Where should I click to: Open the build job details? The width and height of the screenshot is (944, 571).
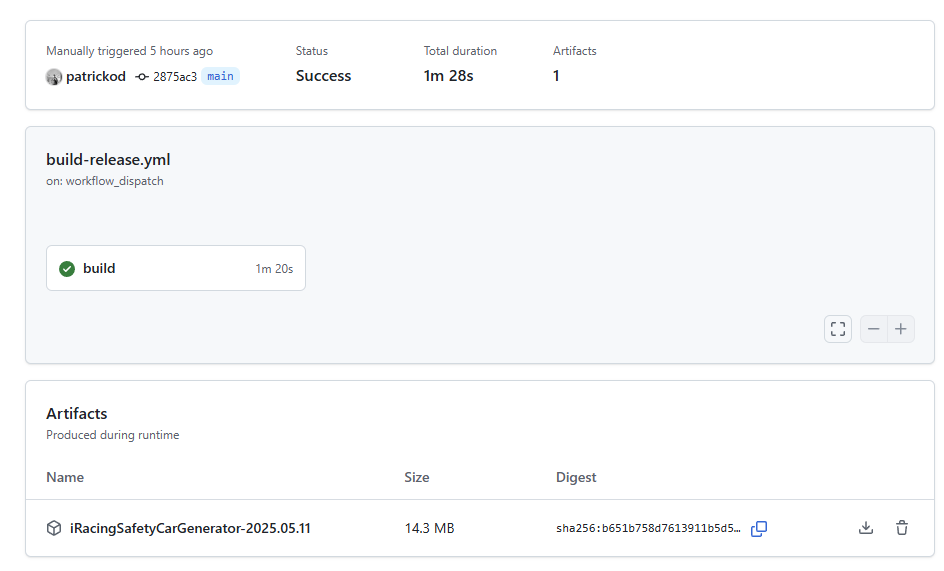pyautogui.click(x=99, y=268)
